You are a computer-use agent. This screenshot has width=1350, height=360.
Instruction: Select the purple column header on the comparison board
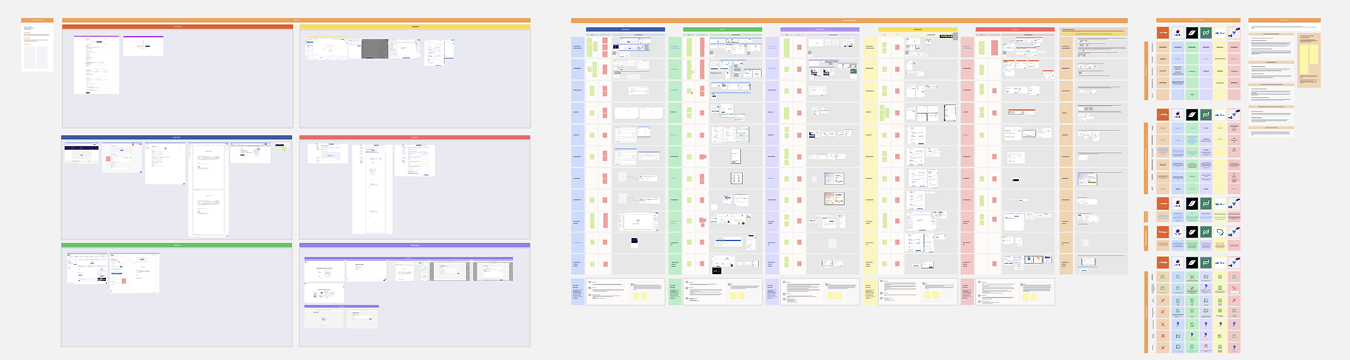point(819,30)
